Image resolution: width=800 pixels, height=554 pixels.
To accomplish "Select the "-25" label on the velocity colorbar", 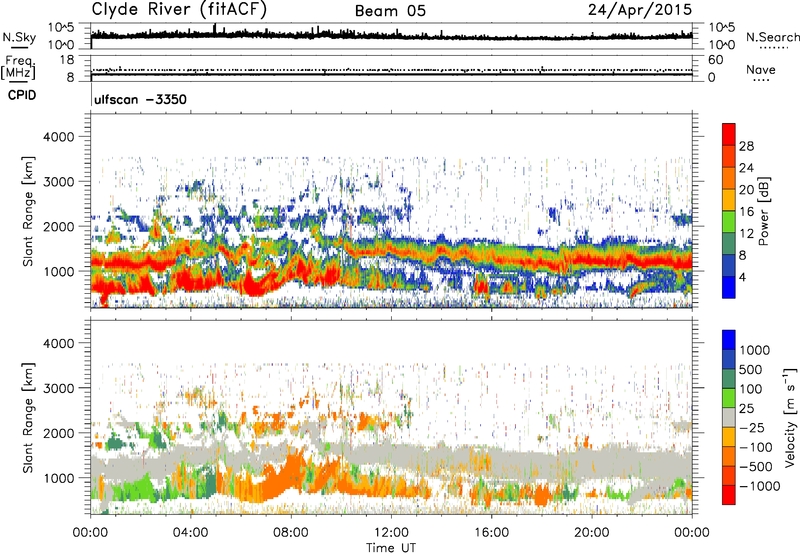I will tap(752, 428).
